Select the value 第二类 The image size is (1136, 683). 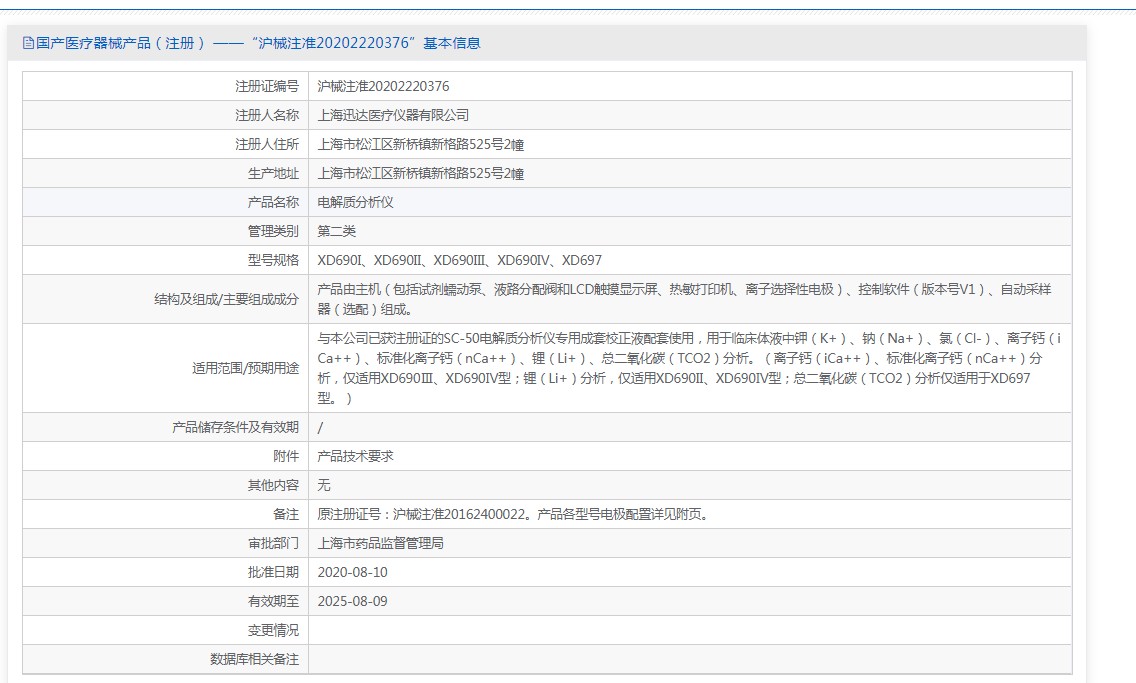click(x=337, y=231)
